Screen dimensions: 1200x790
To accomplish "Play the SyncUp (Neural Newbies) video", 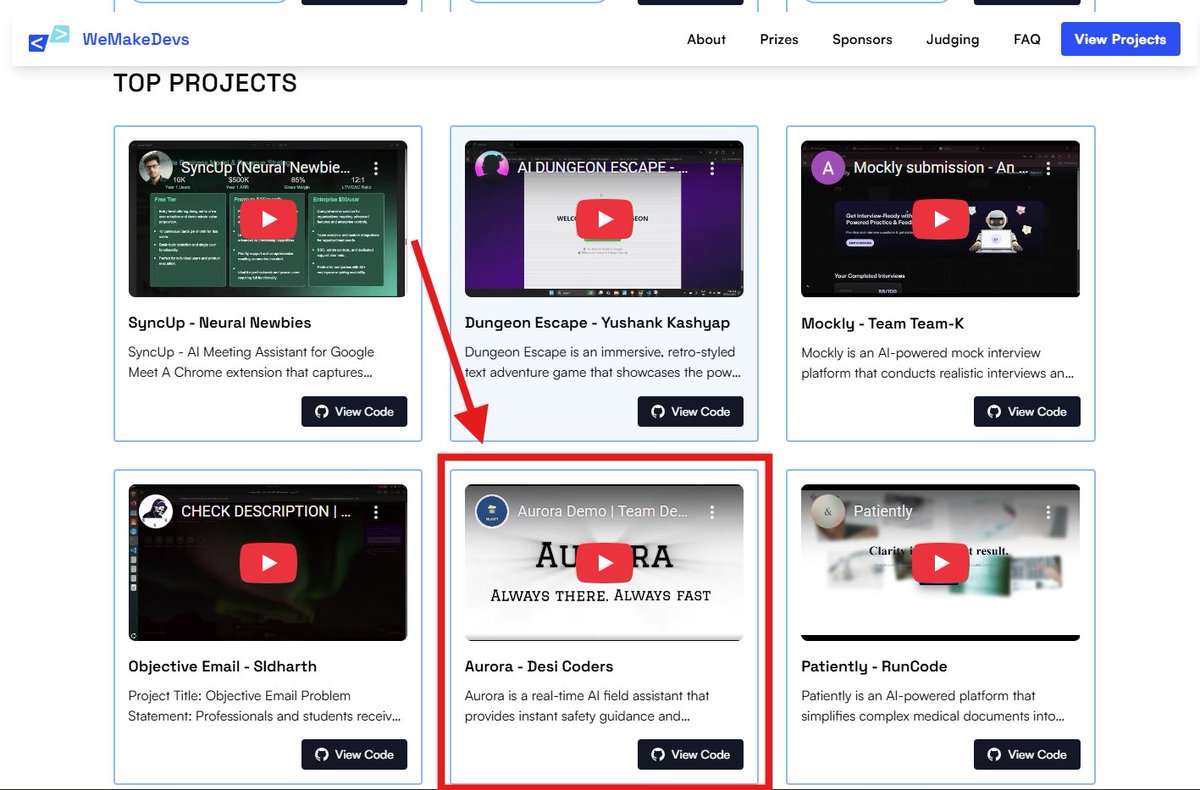I will click(268, 219).
